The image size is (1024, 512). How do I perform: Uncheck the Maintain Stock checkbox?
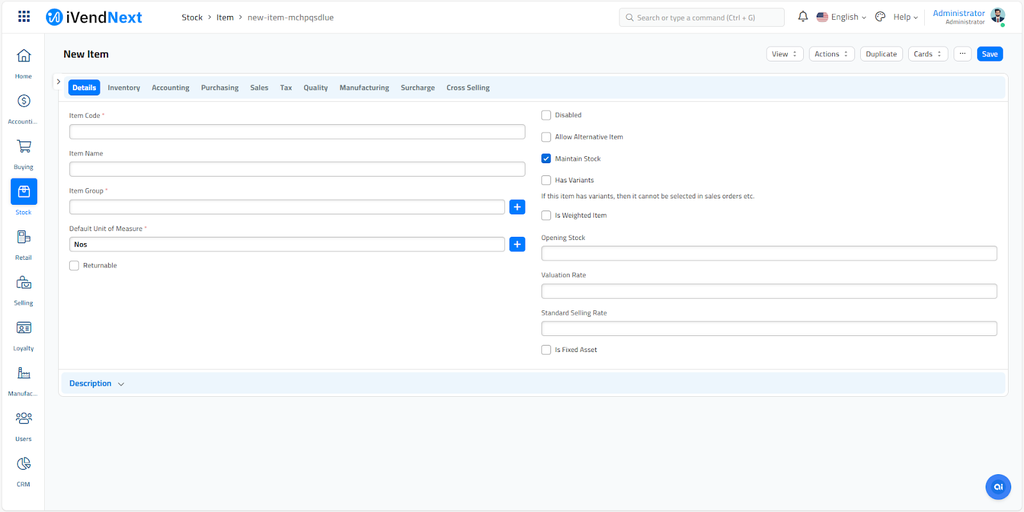[546, 159]
